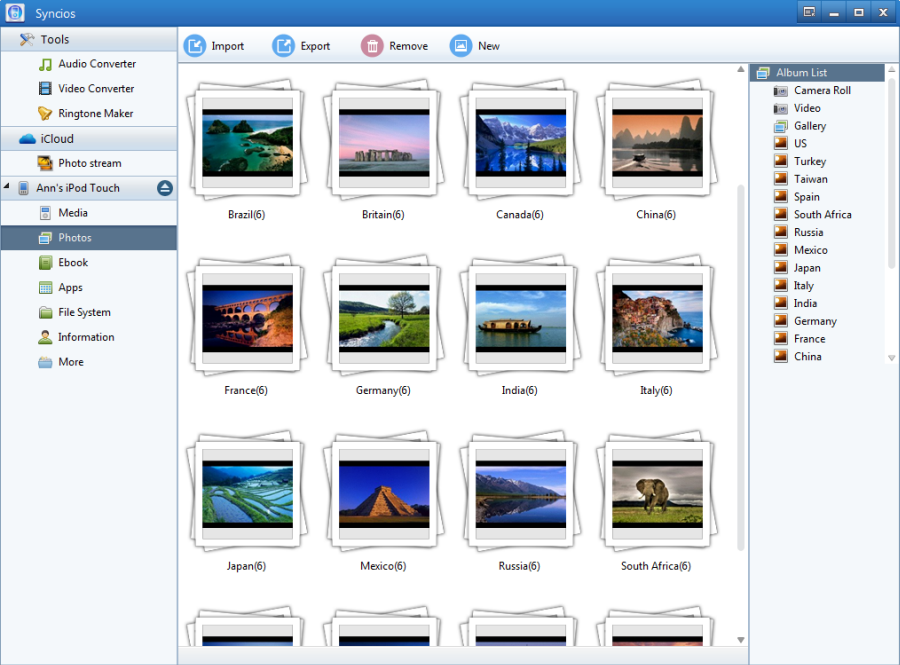Click the iCloud section header text
The image size is (900, 665).
(x=57, y=139)
